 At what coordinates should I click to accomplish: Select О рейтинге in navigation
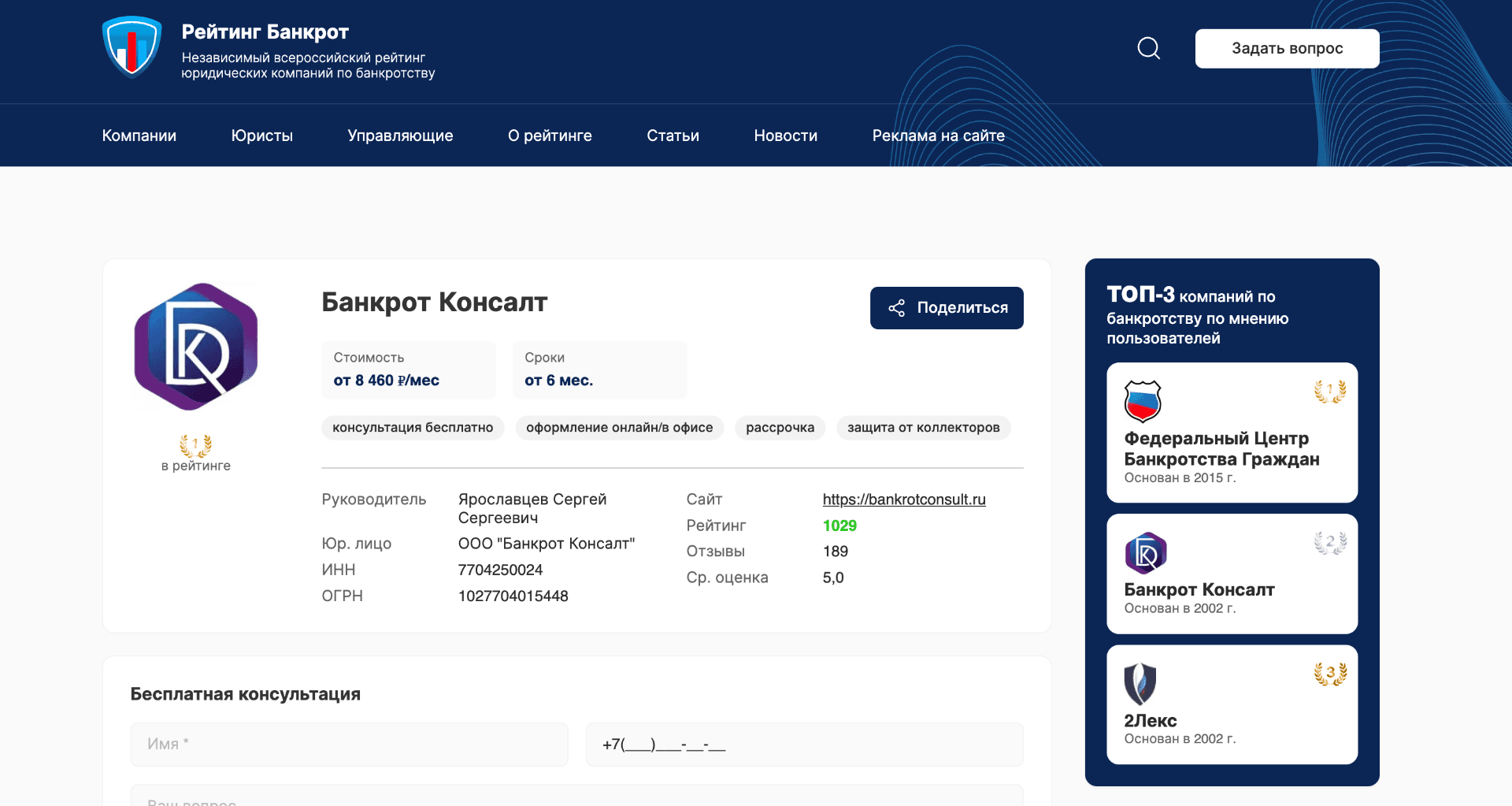550,136
